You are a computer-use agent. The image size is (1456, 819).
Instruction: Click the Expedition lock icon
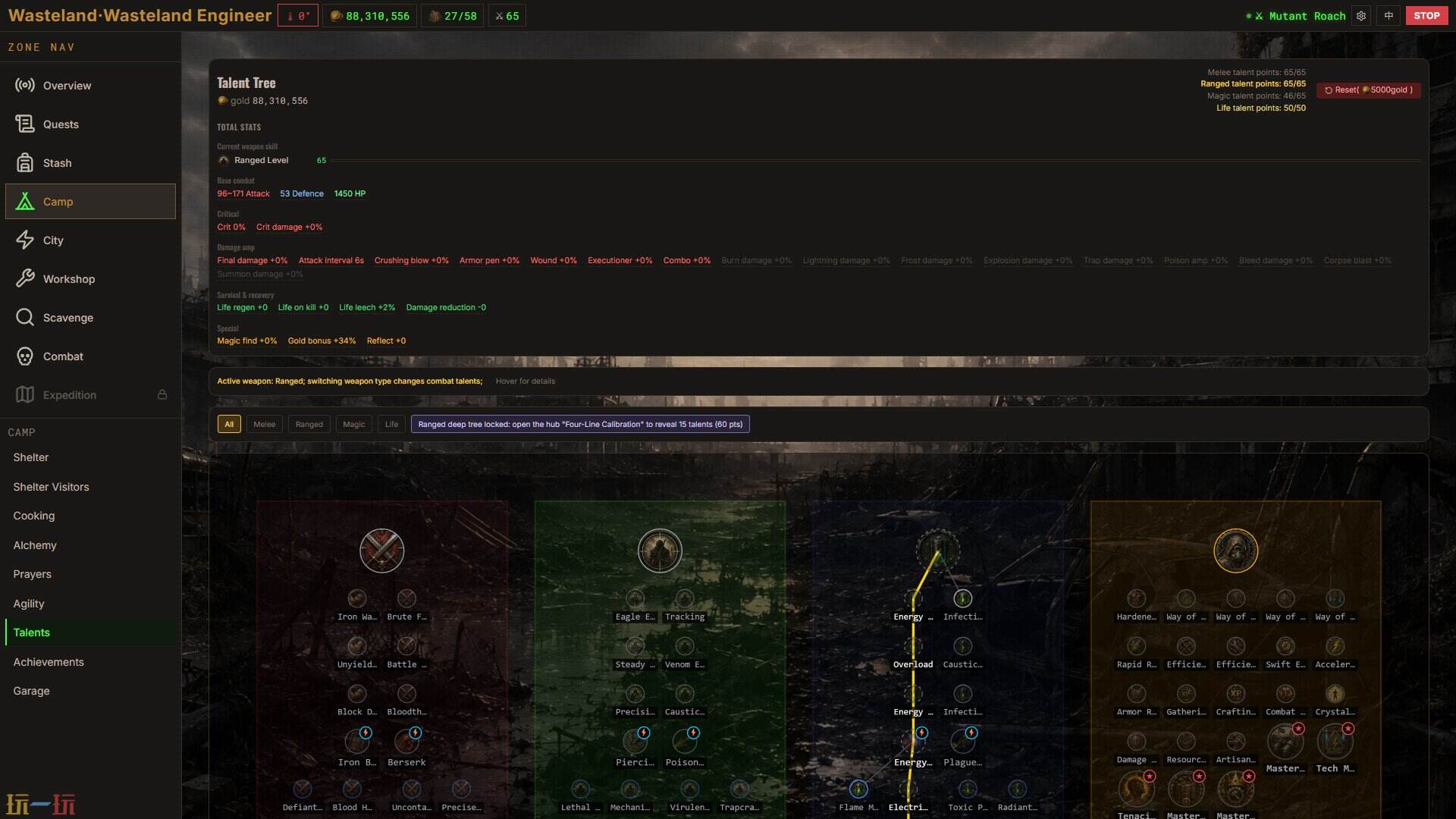162,395
